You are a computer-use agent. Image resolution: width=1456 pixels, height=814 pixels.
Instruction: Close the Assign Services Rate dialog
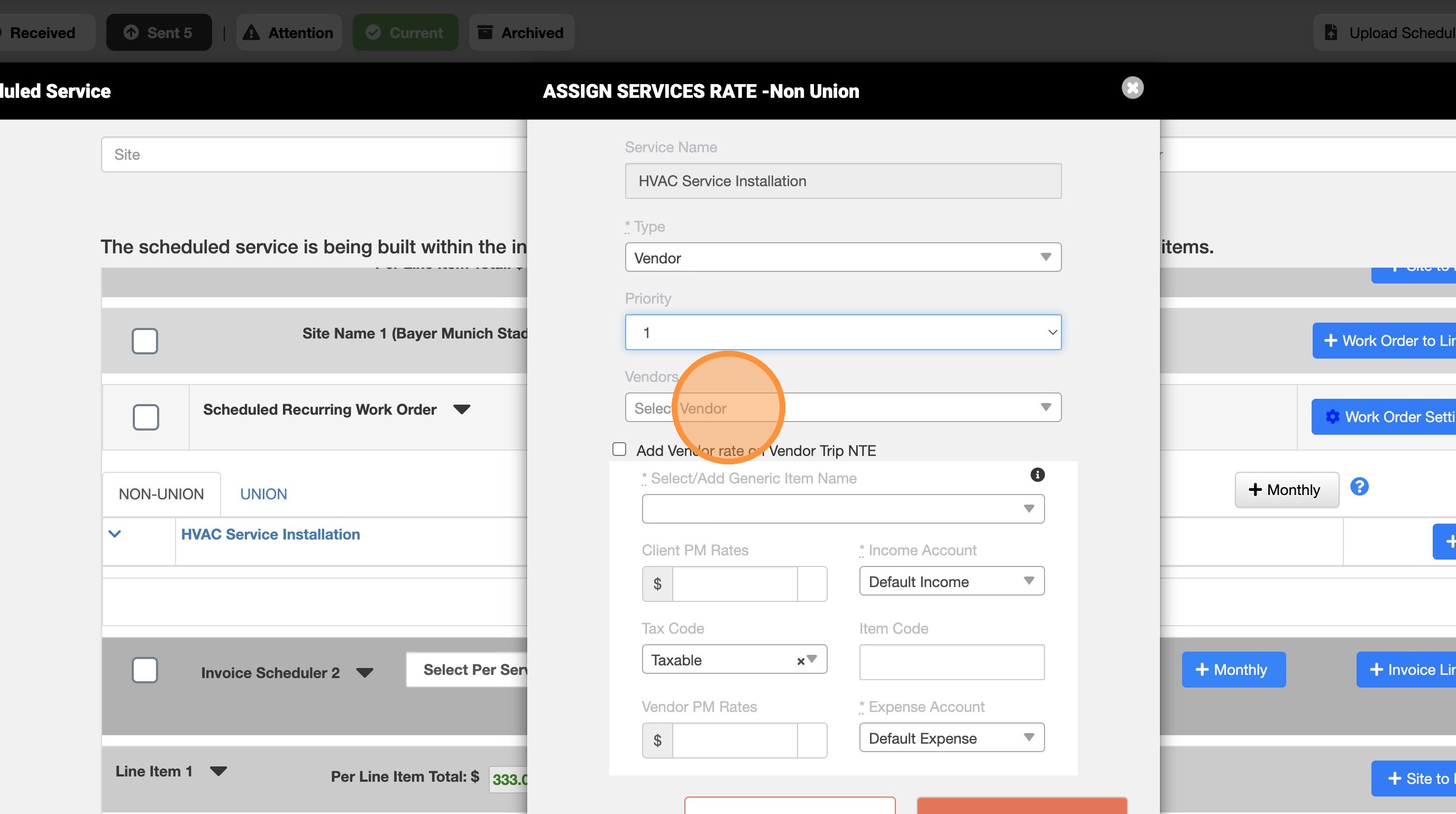click(x=1132, y=88)
